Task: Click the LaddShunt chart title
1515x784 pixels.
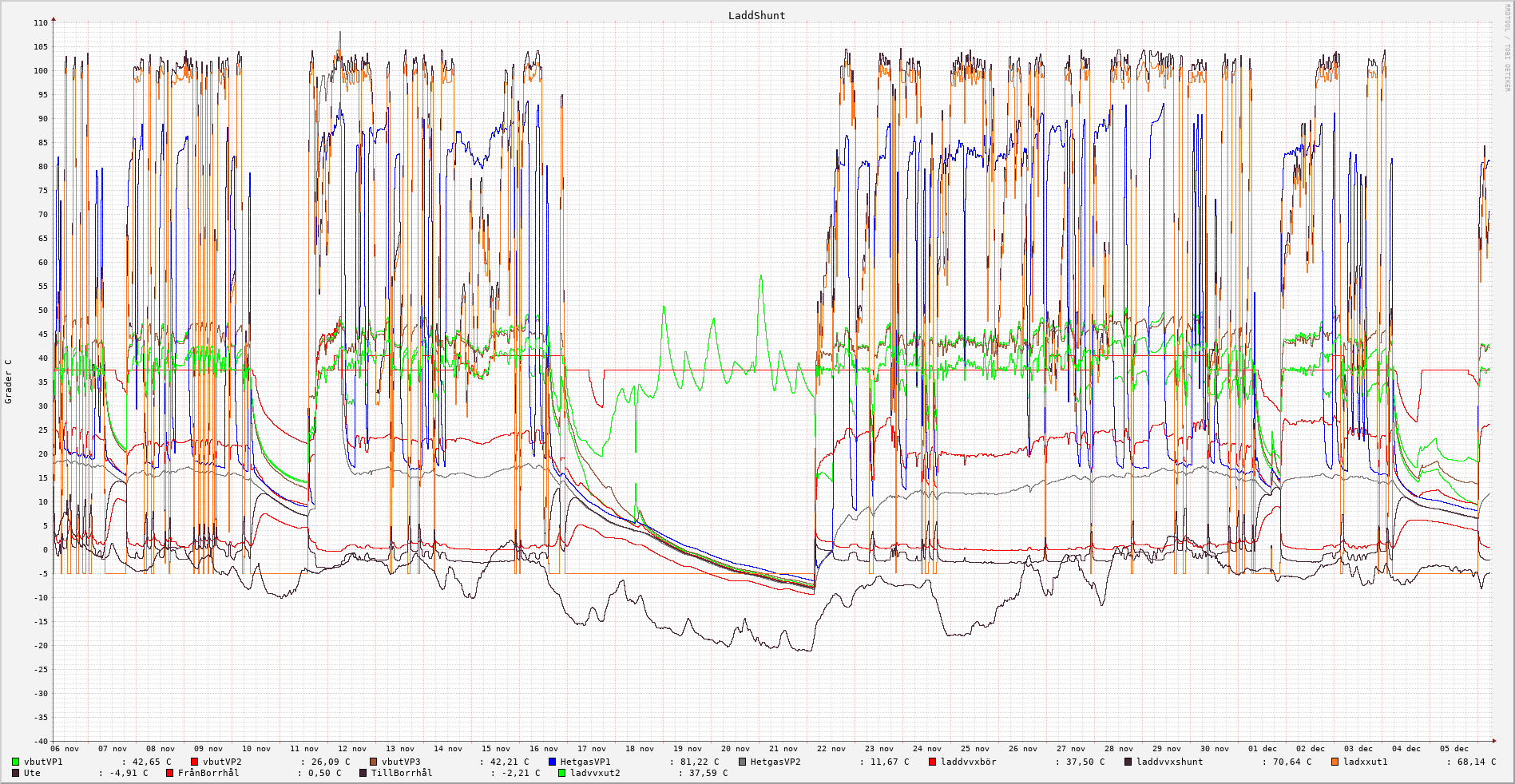Action: pos(756,16)
